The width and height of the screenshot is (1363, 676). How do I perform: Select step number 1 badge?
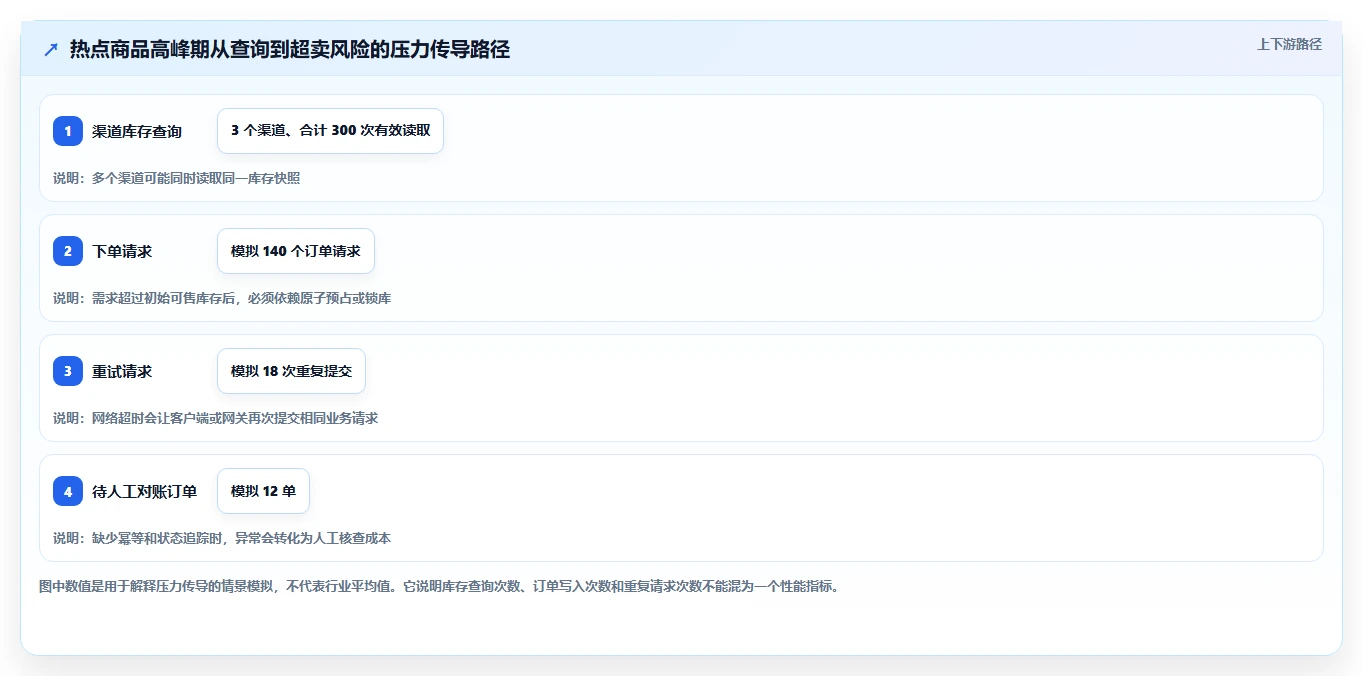coord(68,131)
